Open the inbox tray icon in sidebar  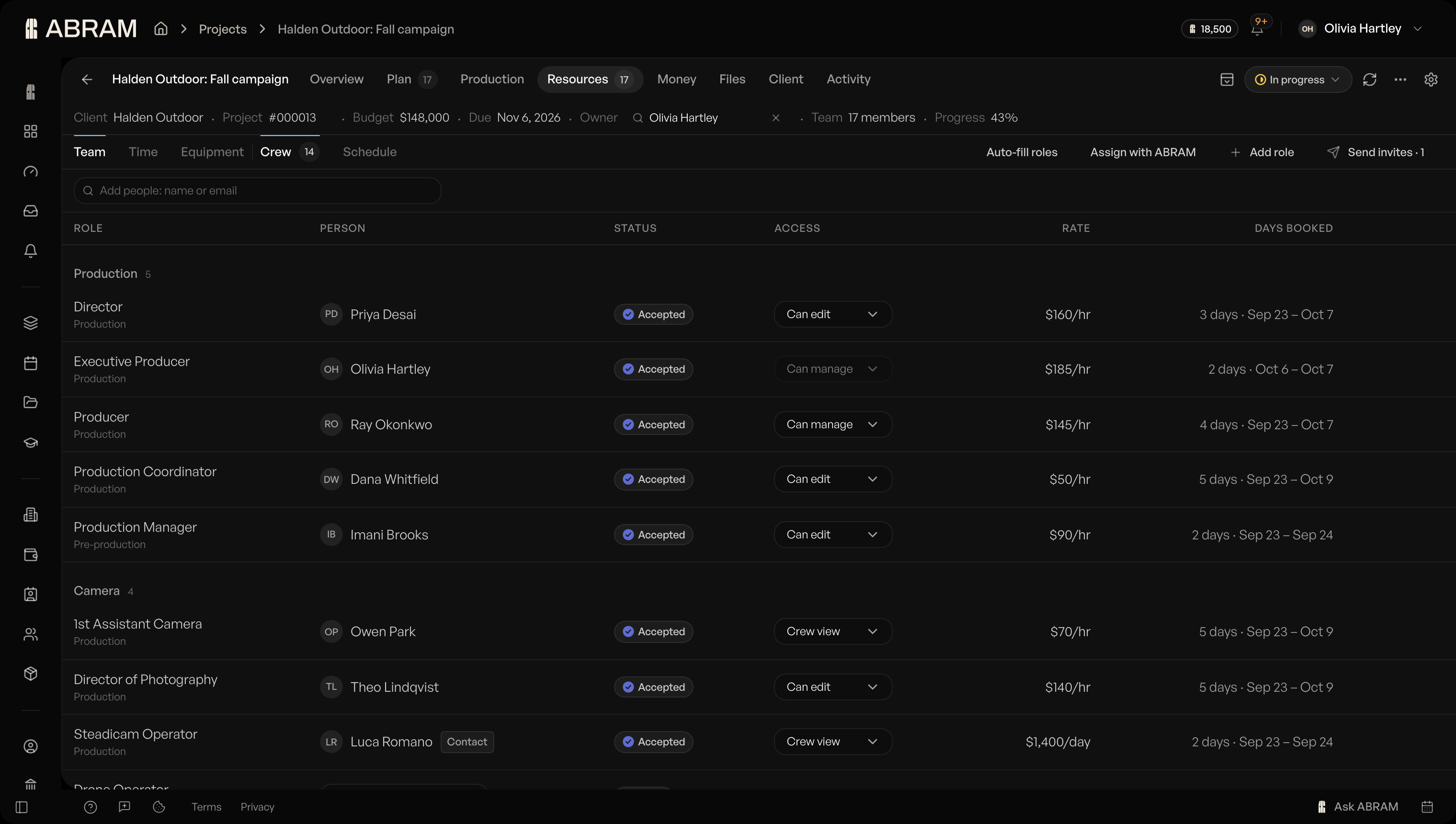(x=31, y=211)
